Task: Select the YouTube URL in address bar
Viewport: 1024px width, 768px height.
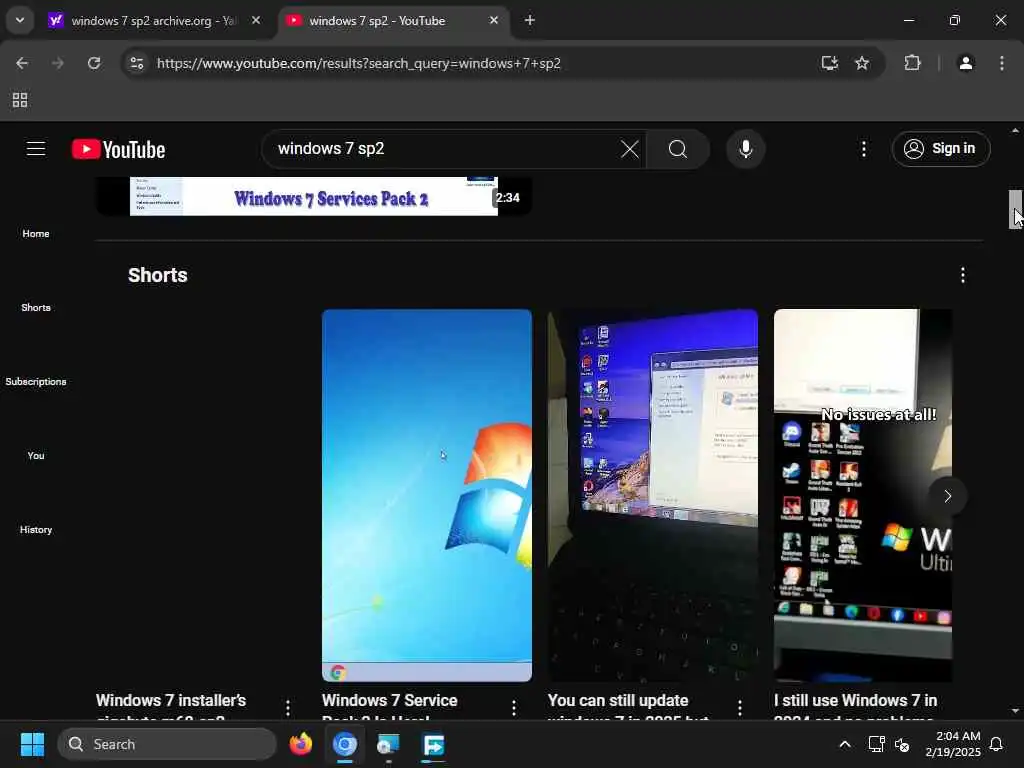Action: pos(359,63)
